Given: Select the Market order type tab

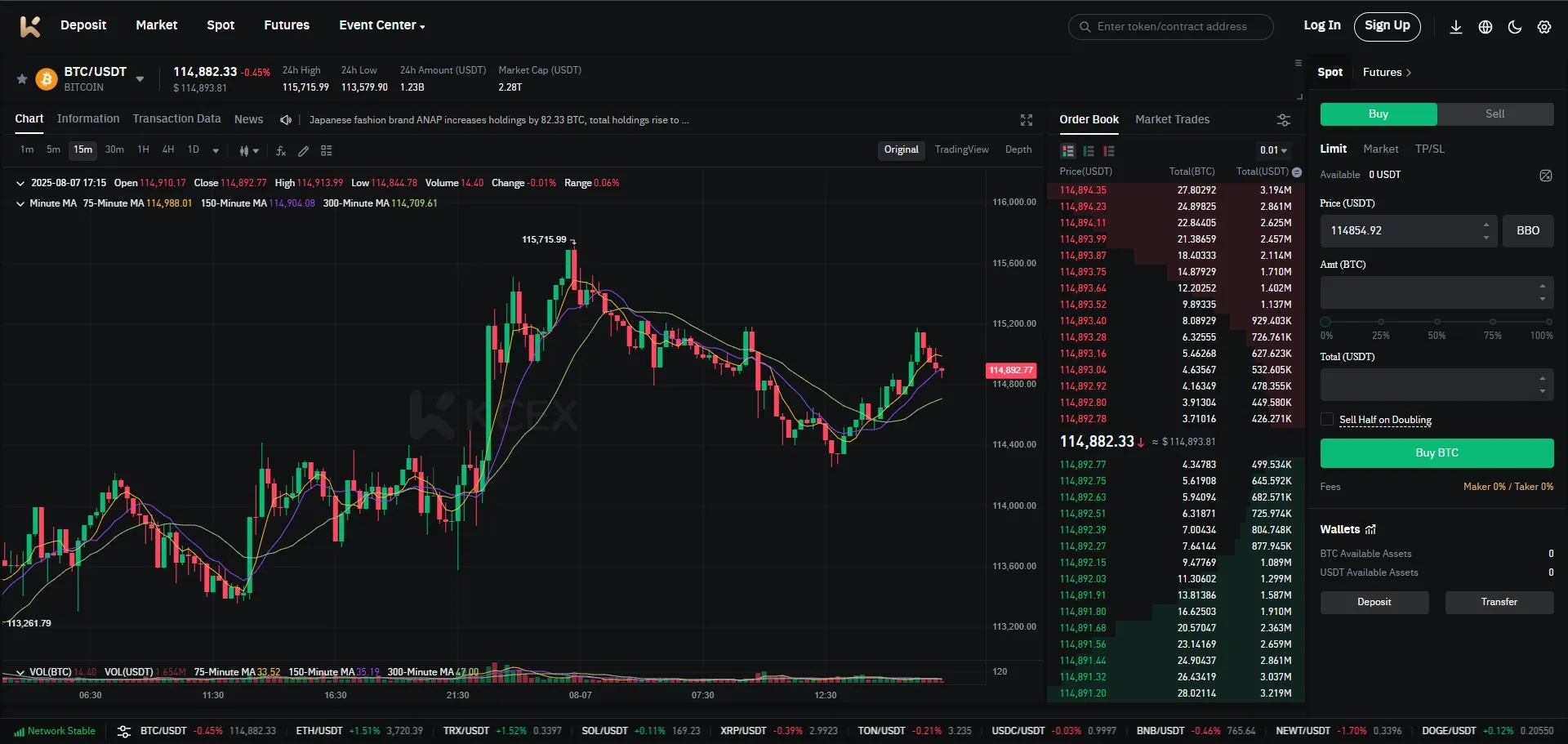Looking at the screenshot, I should [1381, 149].
